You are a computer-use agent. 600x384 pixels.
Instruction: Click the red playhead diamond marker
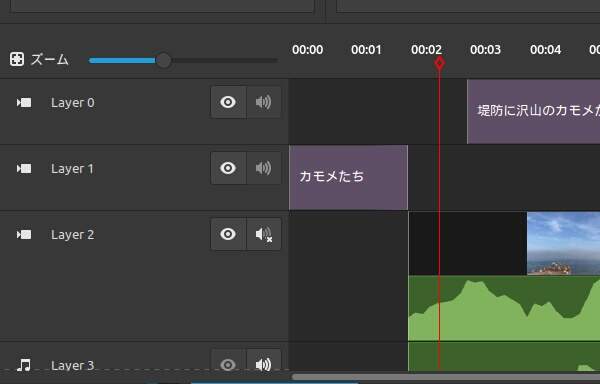[440, 63]
